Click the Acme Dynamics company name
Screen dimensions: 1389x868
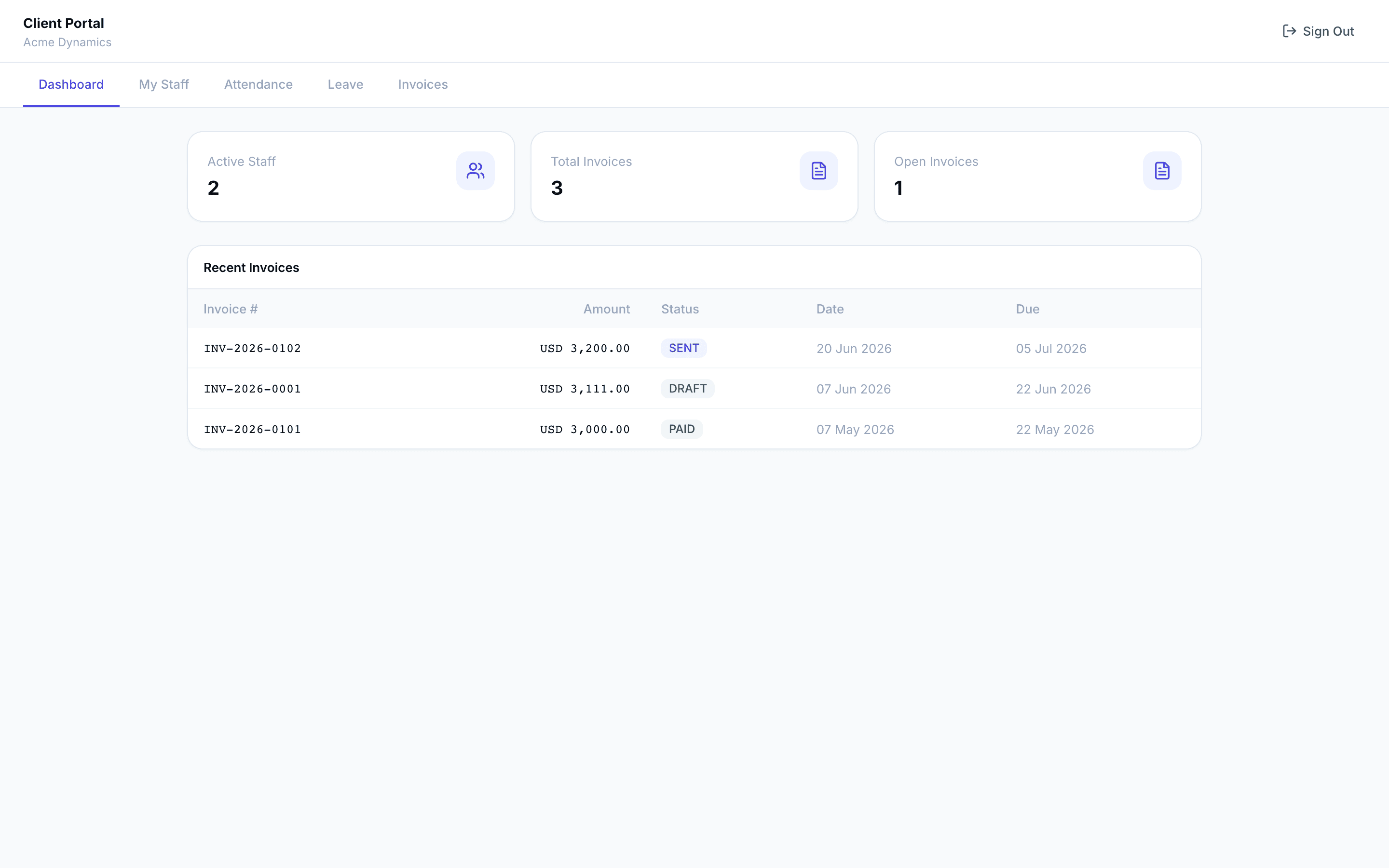67,42
